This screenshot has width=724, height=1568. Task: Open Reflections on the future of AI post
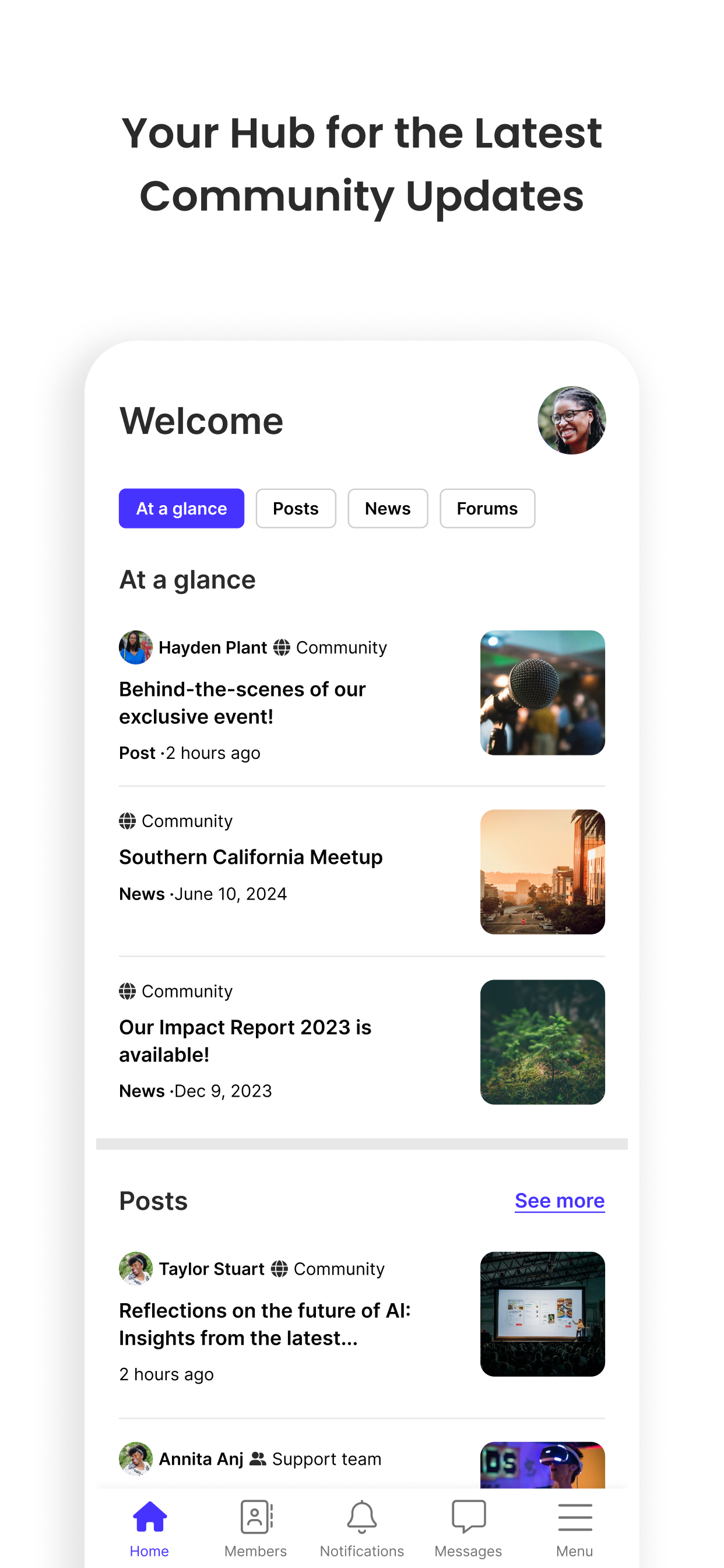click(265, 1324)
